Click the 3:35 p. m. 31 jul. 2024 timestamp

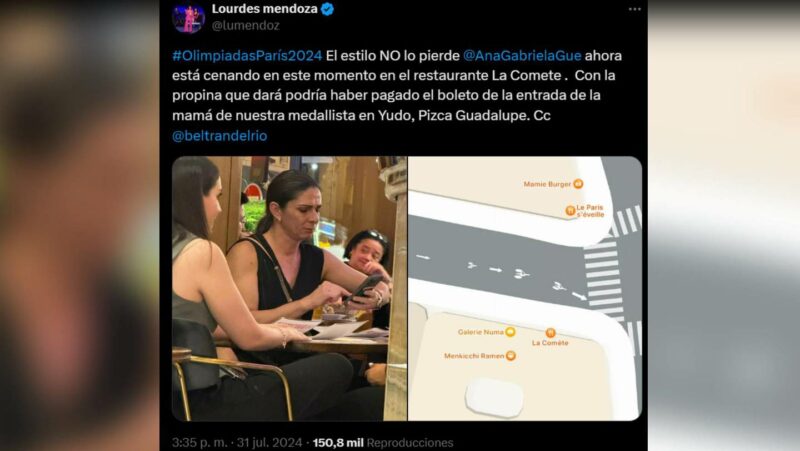[x=237, y=442]
